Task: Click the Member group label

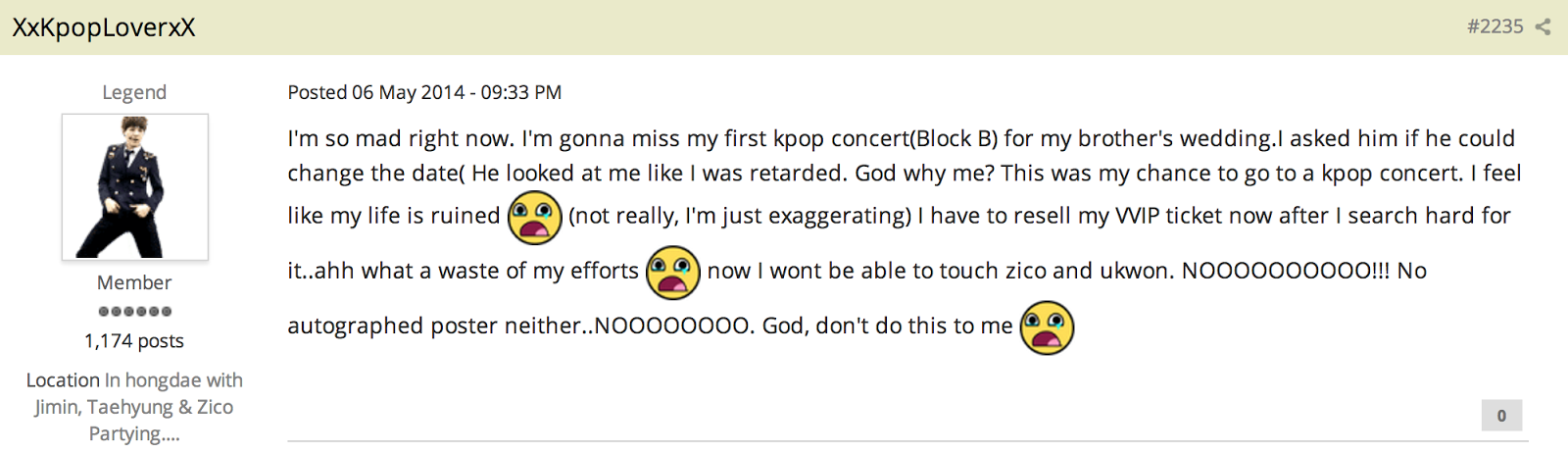Action: (x=134, y=282)
